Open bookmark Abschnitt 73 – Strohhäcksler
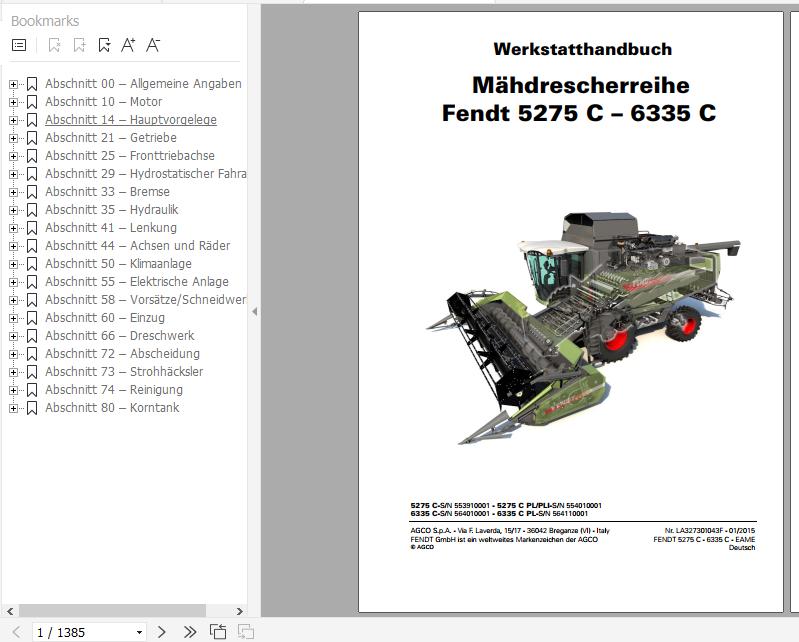This screenshot has height=642, width=799. coord(124,371)
